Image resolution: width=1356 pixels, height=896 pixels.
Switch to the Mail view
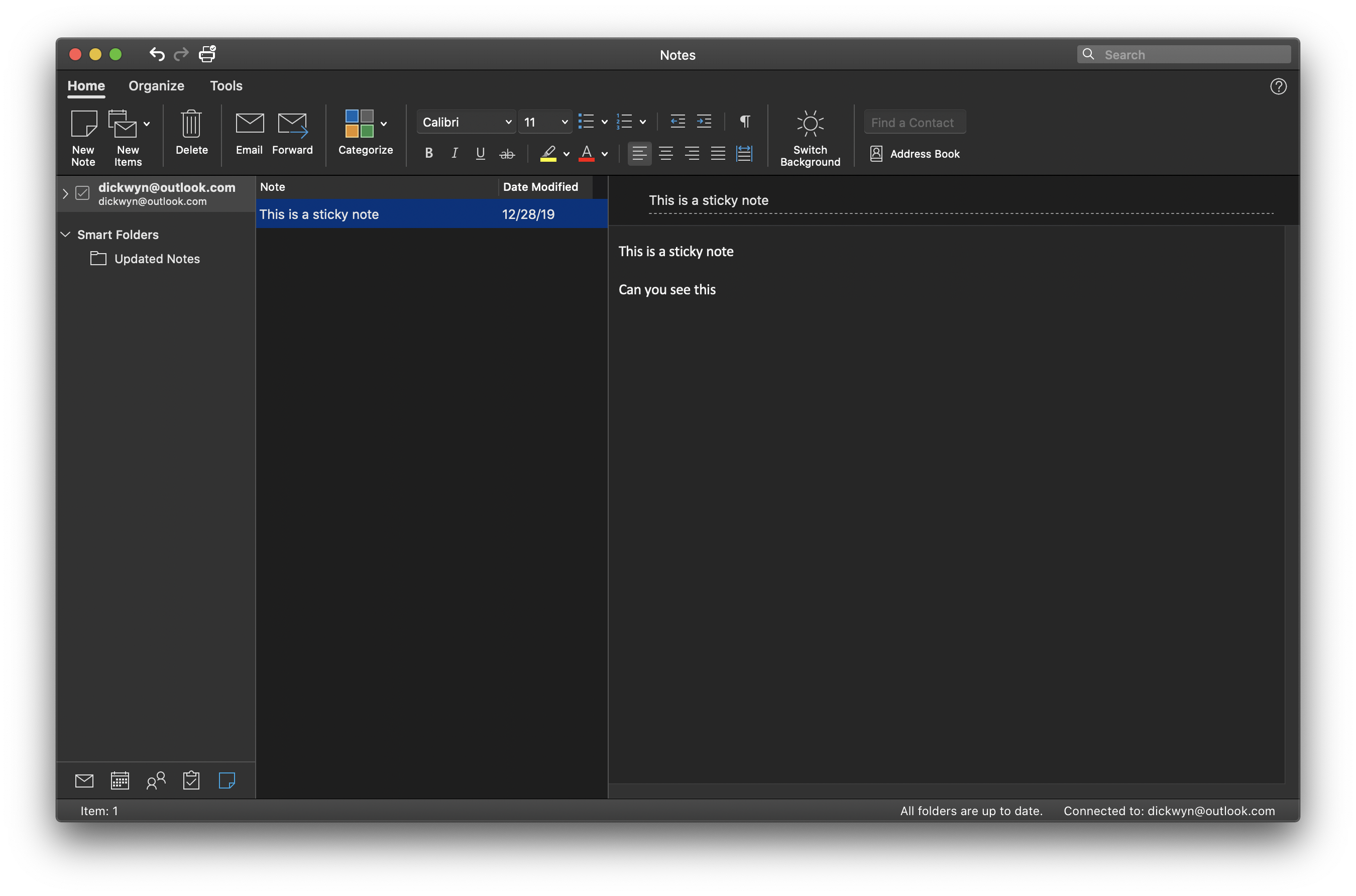[x=84, y=780]
